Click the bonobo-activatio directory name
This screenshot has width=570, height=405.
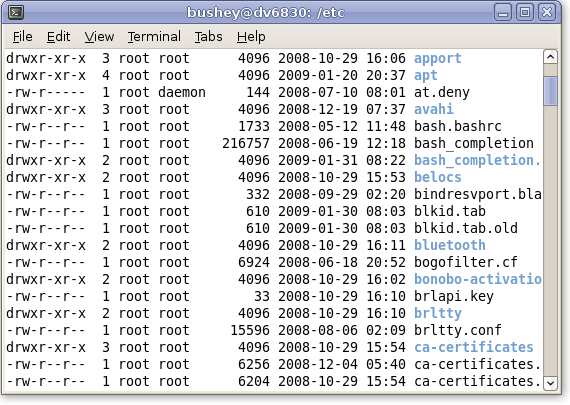[478, 279]
